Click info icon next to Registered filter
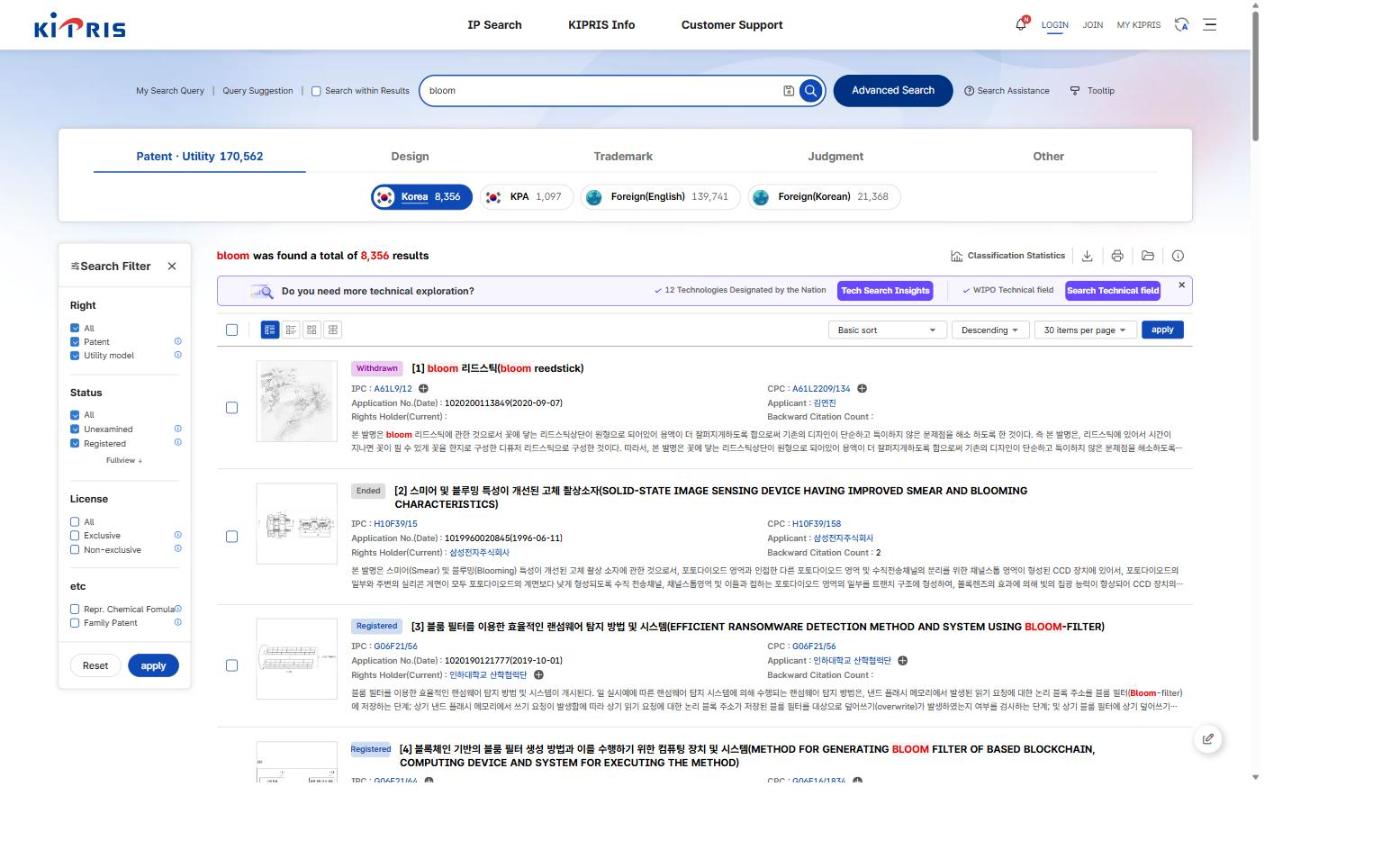 [178, 442]
